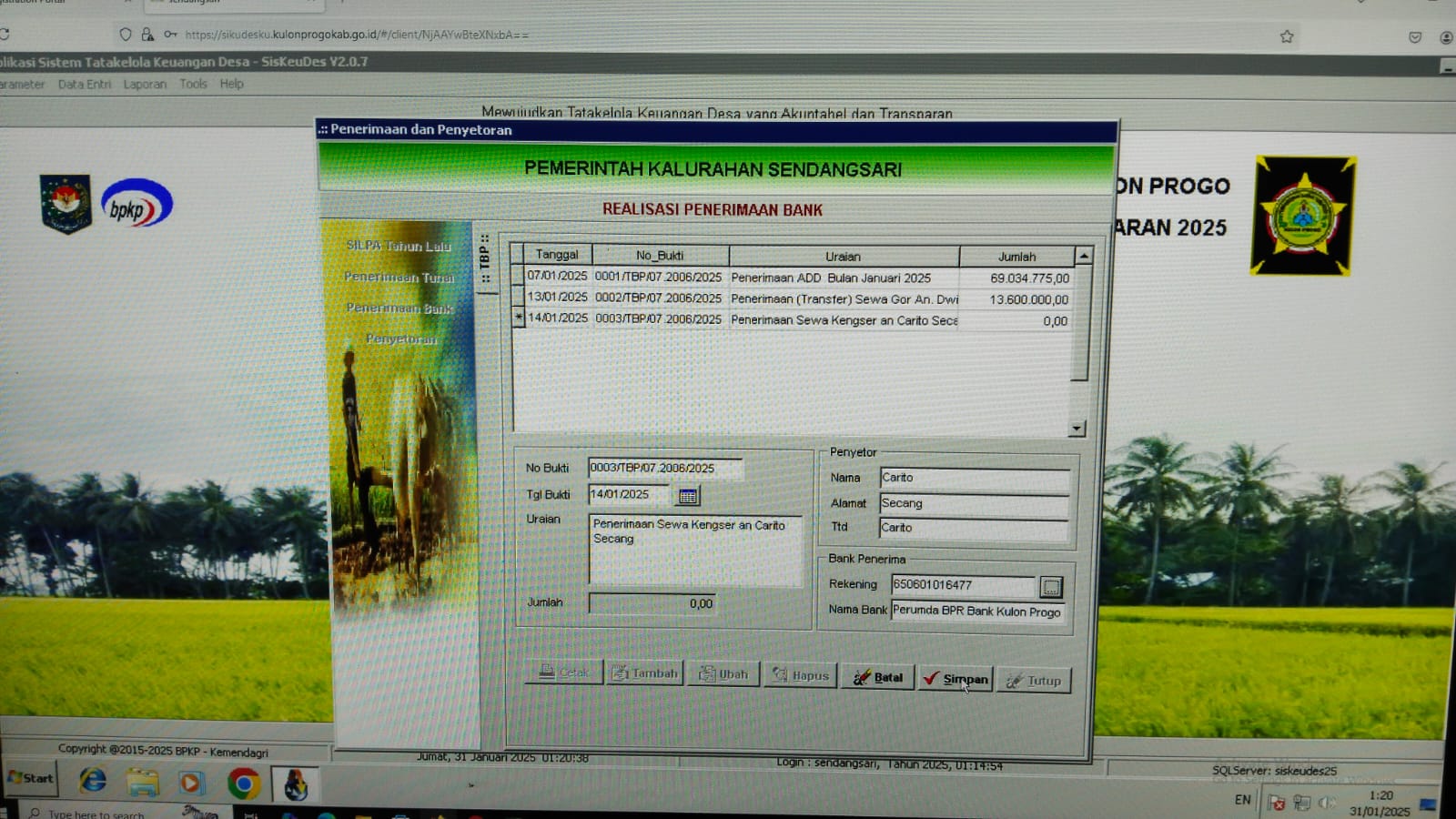Open the Data Entri menu
The image size is (1456, 819).
tap(85, 84)
